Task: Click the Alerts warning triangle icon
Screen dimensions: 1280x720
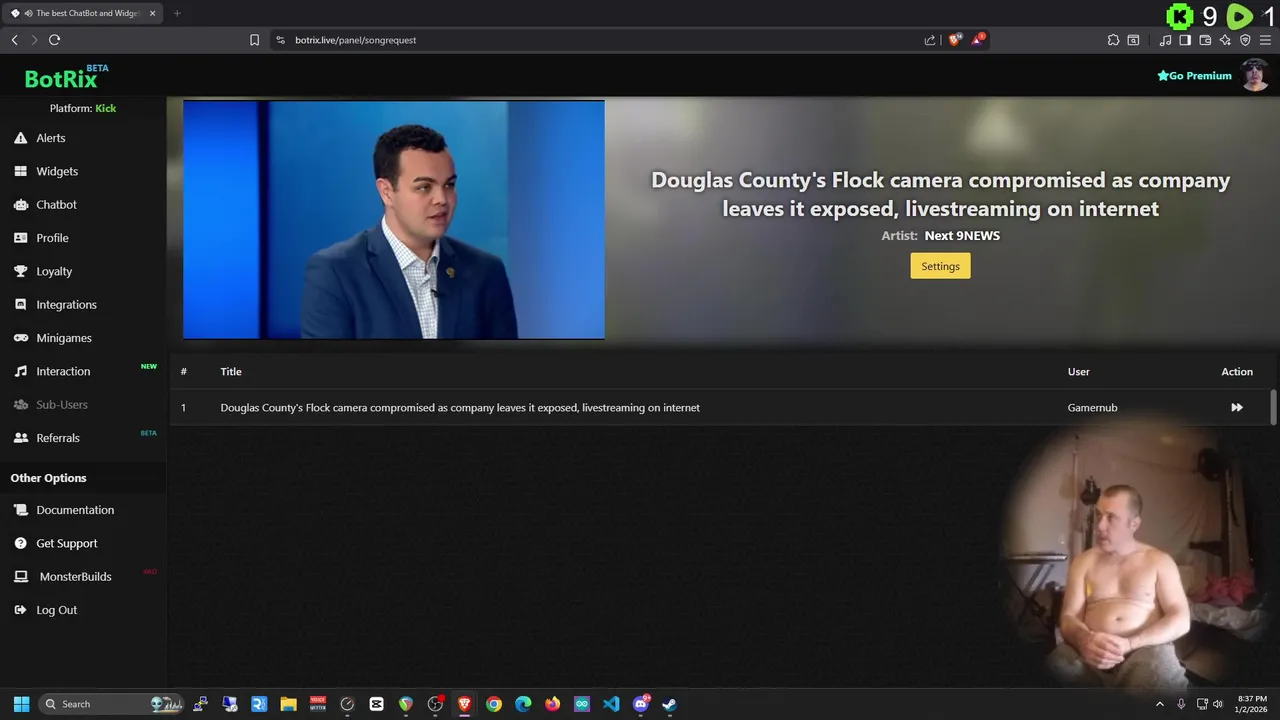Action: point(20,138)
